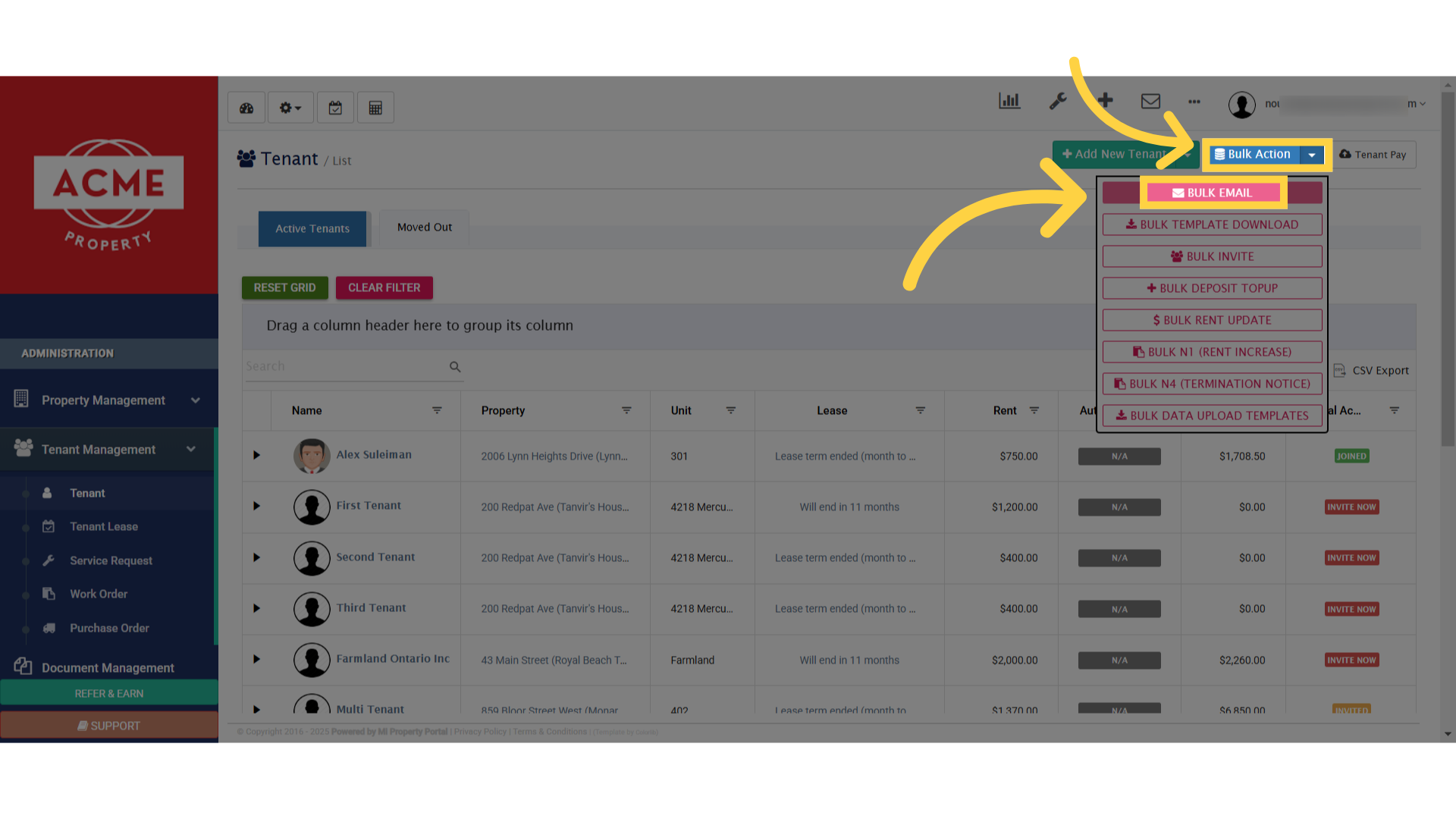Image resolution: width=1456 pixels, height=819 pixels.
Task: Collapse the Tenant Management section
Action: click(191, 449)
